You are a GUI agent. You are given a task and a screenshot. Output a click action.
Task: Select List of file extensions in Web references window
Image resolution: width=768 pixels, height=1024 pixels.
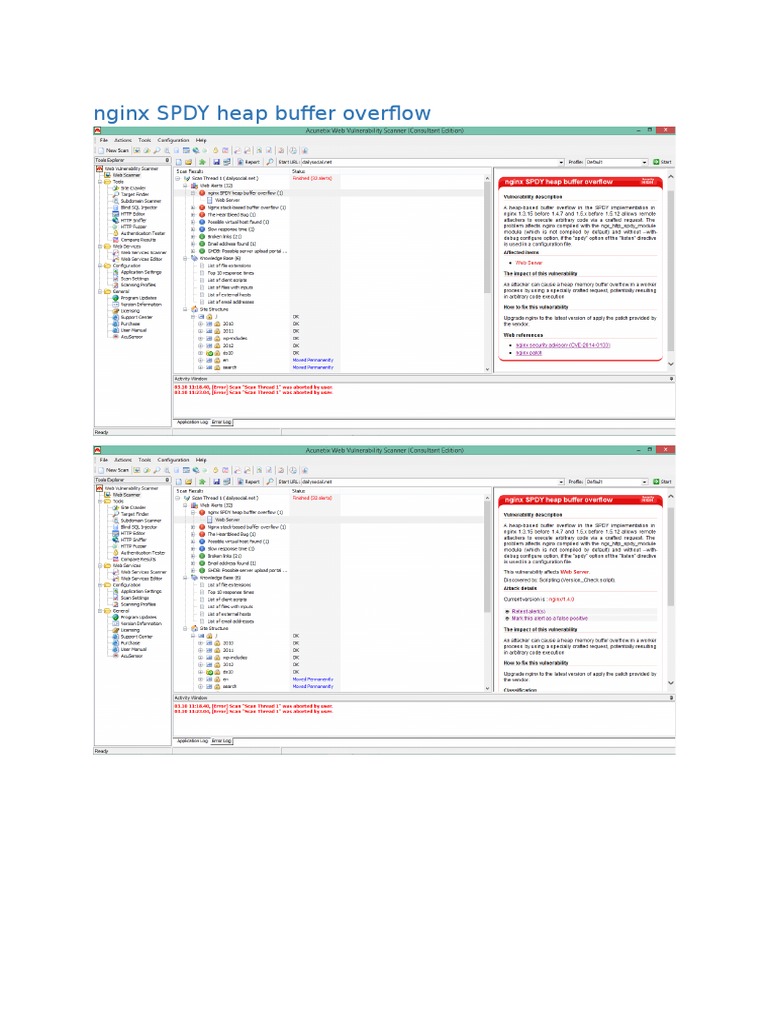click(229, 266)
